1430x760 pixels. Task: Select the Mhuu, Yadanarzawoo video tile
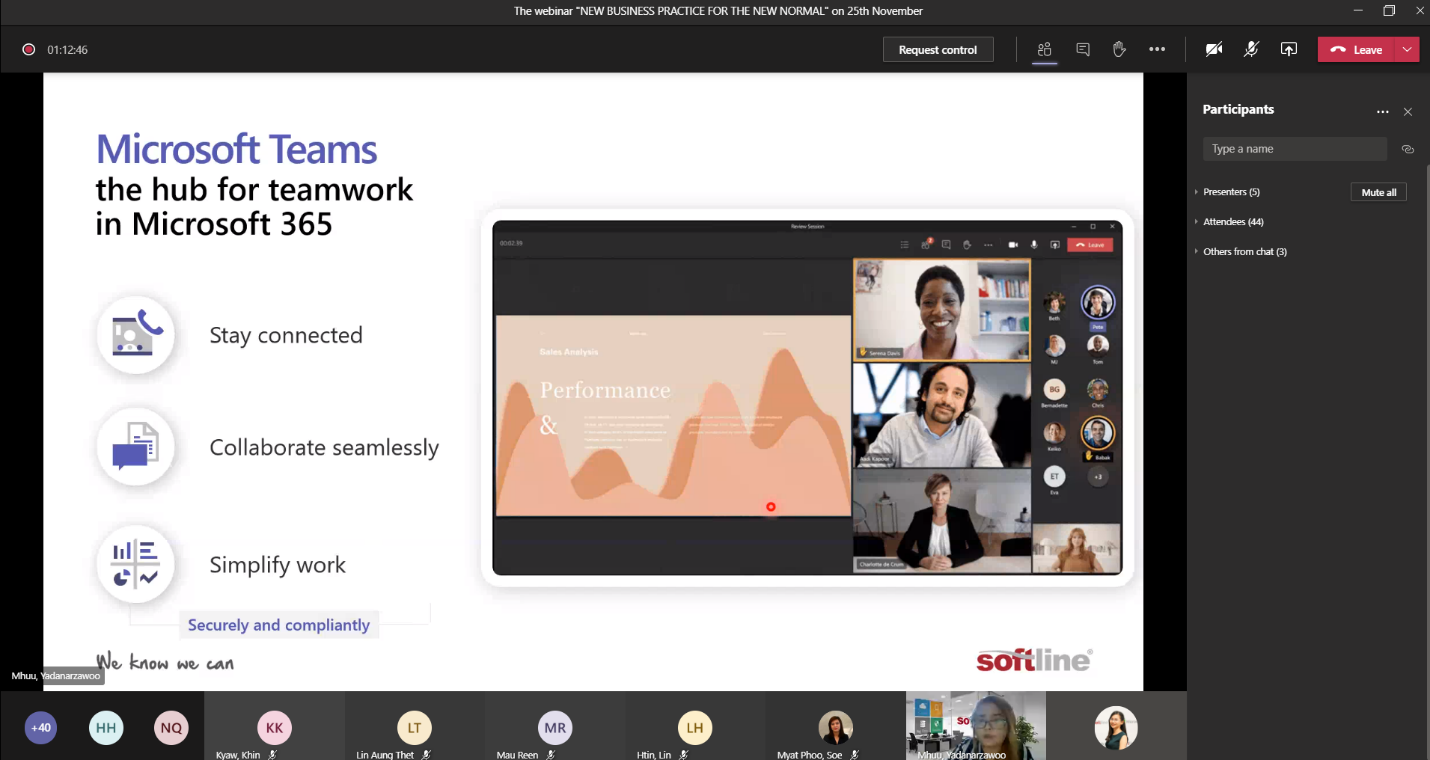(976, 726)
